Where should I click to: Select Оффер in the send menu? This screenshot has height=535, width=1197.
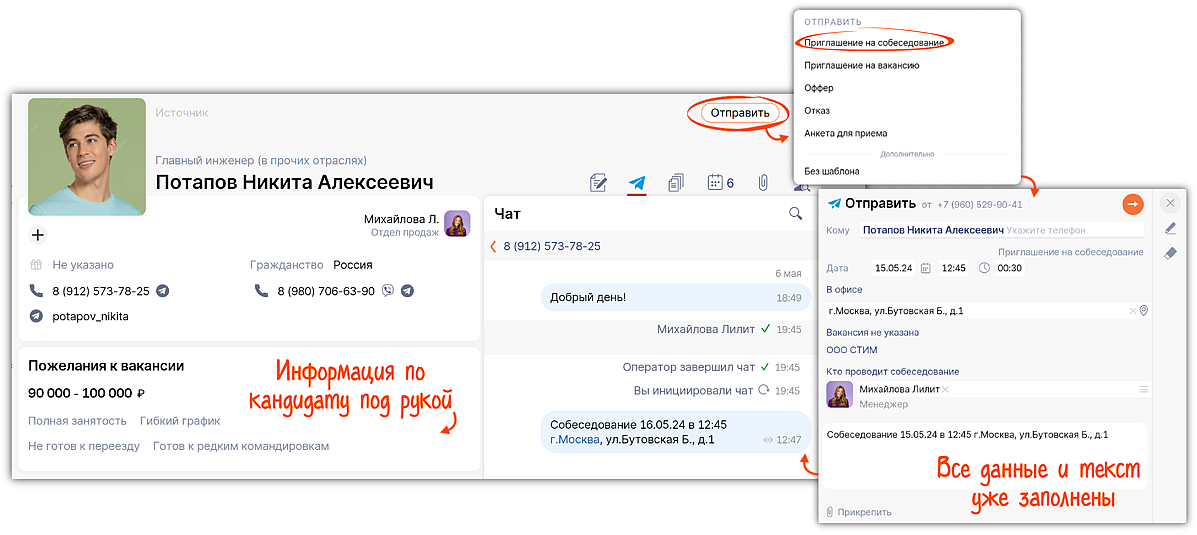coord(819,88)
